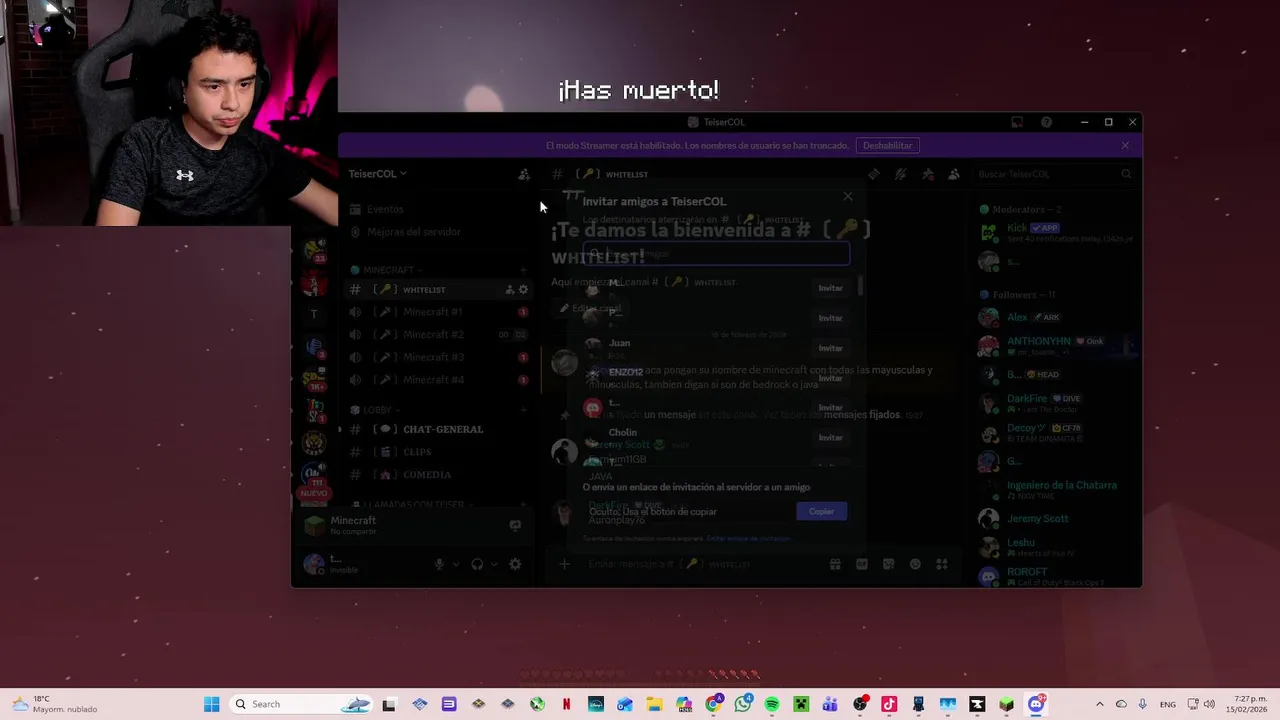Click Deshabilitar in Streamer mode banner
The height and width of the screenshot is (720, 1280).
coord(887,146)
